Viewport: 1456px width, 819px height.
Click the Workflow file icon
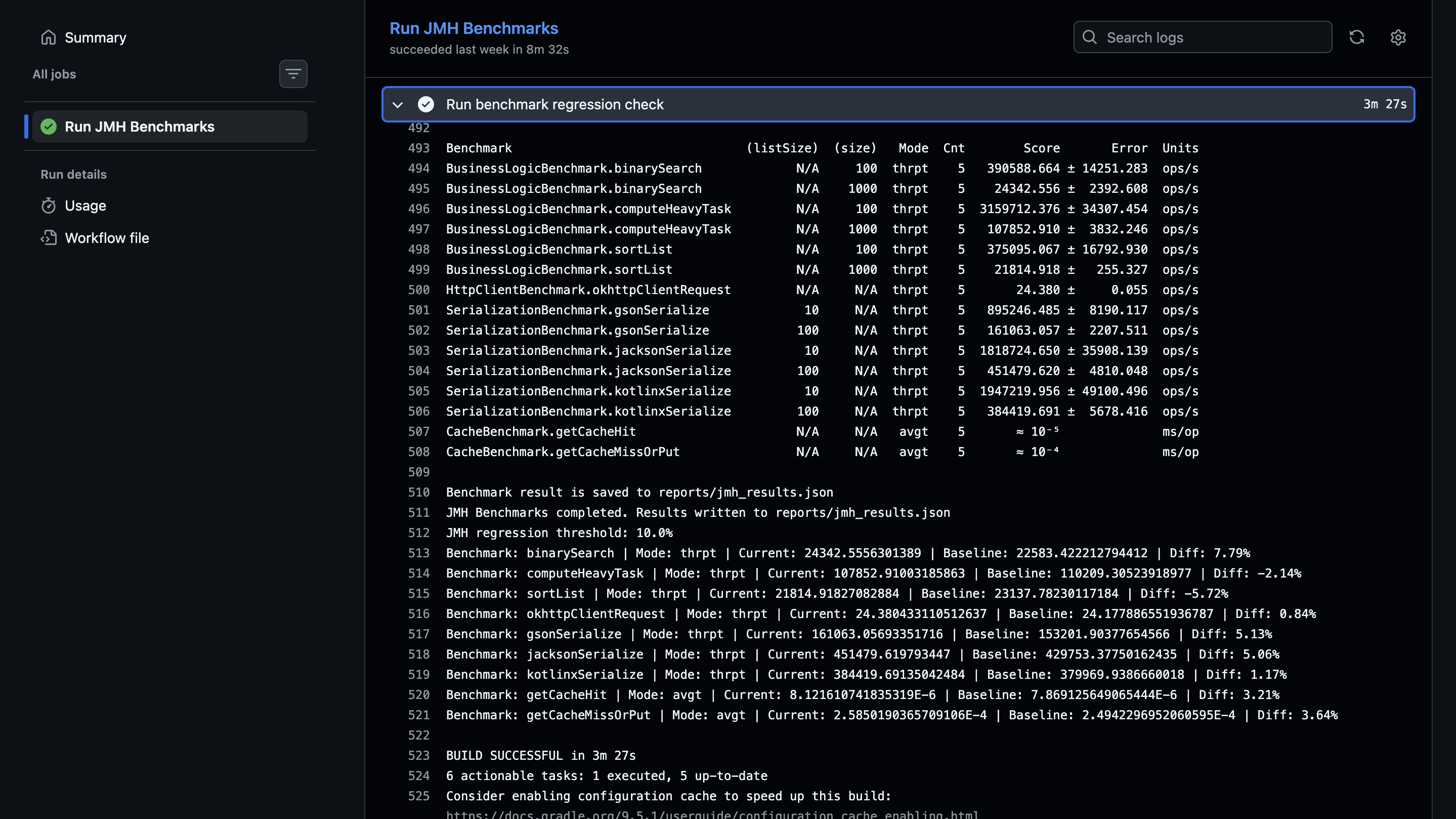point(49,238)
